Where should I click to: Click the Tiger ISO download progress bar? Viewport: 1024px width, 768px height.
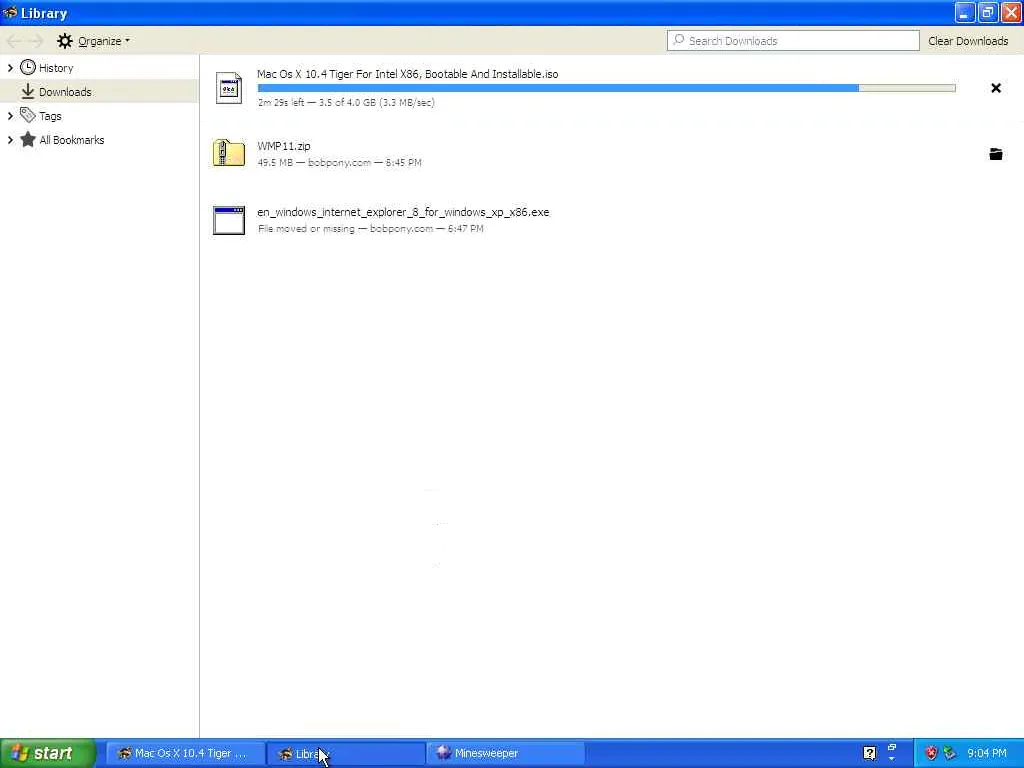pos(606,88)
